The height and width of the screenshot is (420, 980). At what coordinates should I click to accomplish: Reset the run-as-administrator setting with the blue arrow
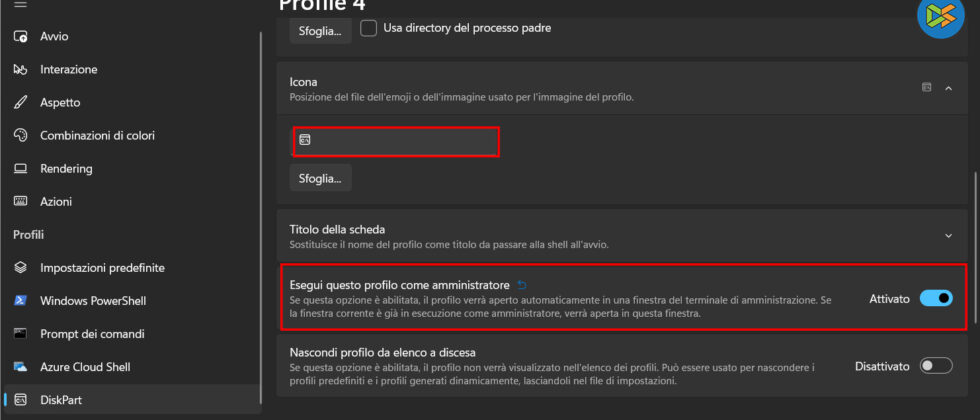[x=521, y=285]
